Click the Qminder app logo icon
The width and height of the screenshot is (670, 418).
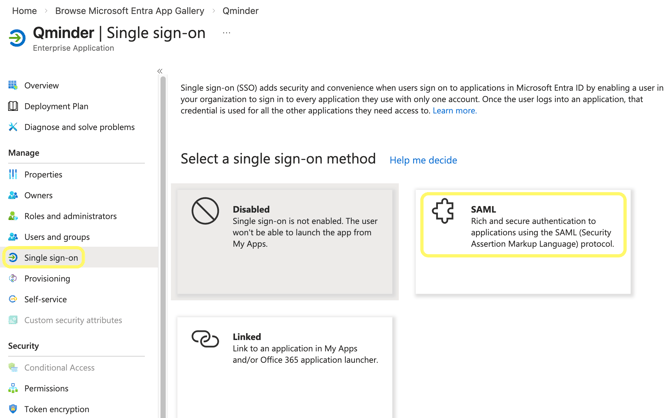[x=17, y=38]
